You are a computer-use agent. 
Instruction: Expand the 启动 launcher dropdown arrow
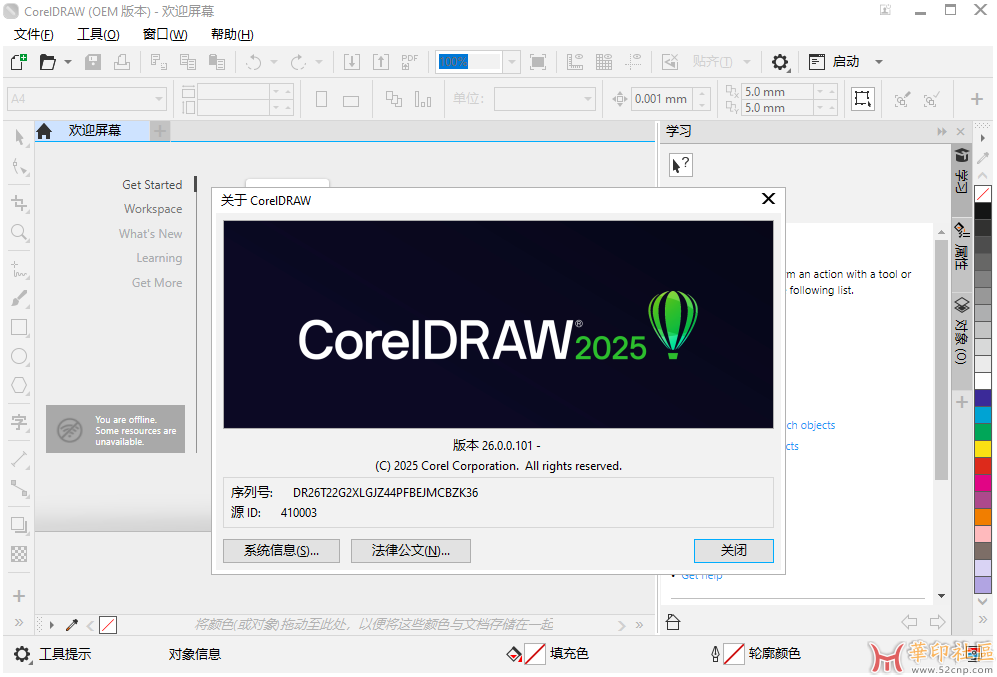(x=879, y=62)
